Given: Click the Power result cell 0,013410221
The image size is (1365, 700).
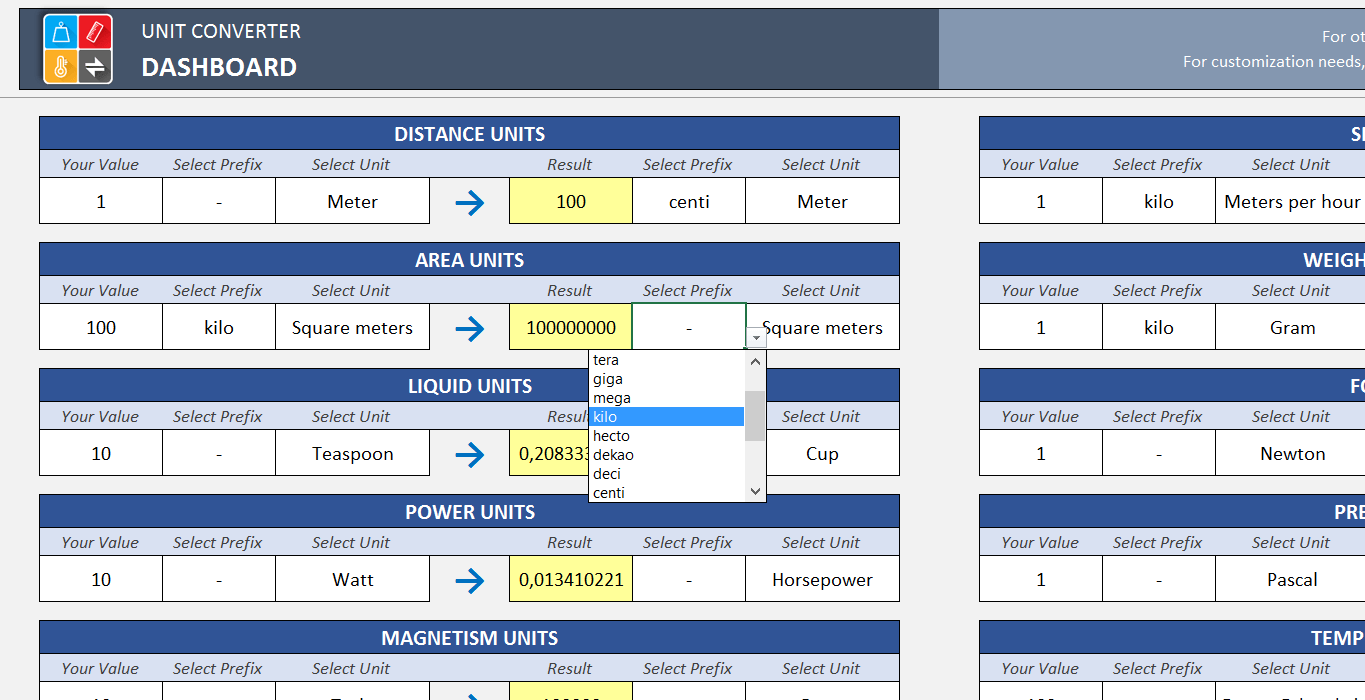Looking at the screenshot, I should pos(571,579).
